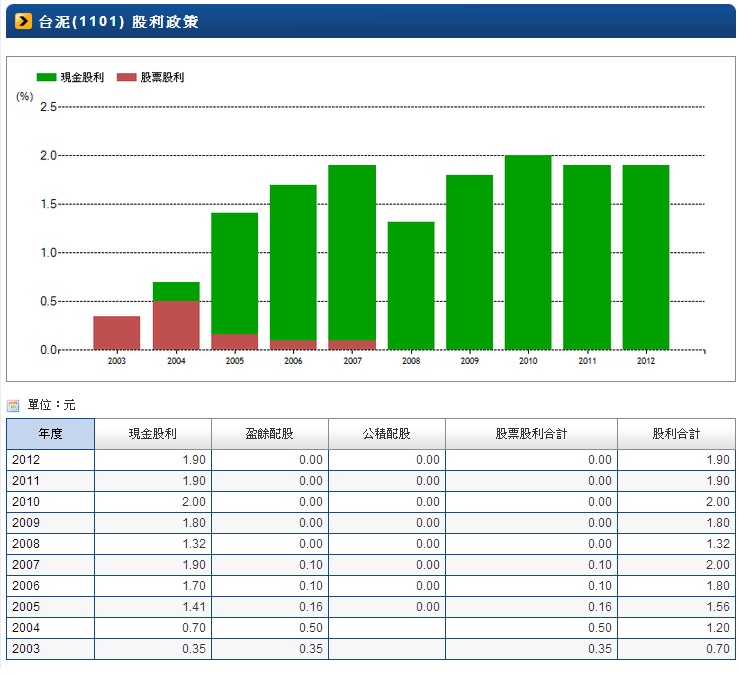Click the calendar icon beside 單位:元
739x675 pixels.
(x=13, y=405)
